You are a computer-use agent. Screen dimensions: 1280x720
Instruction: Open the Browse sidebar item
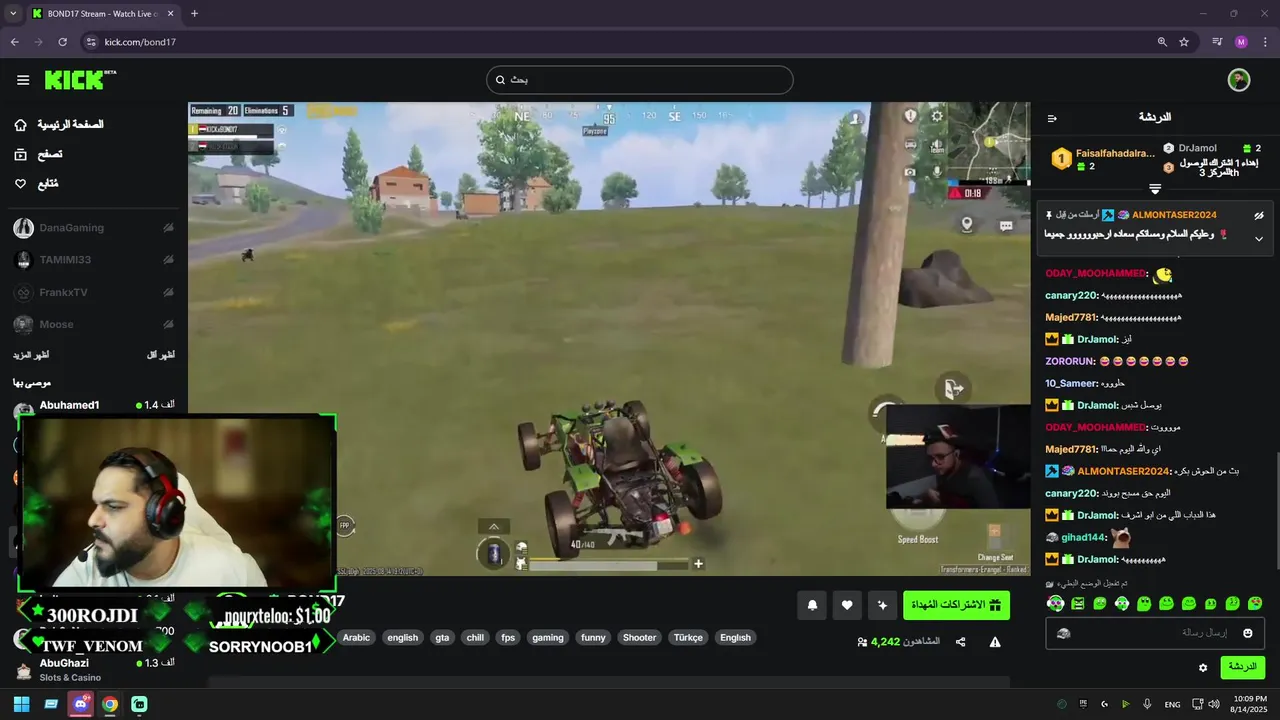(x=40, y=155)
